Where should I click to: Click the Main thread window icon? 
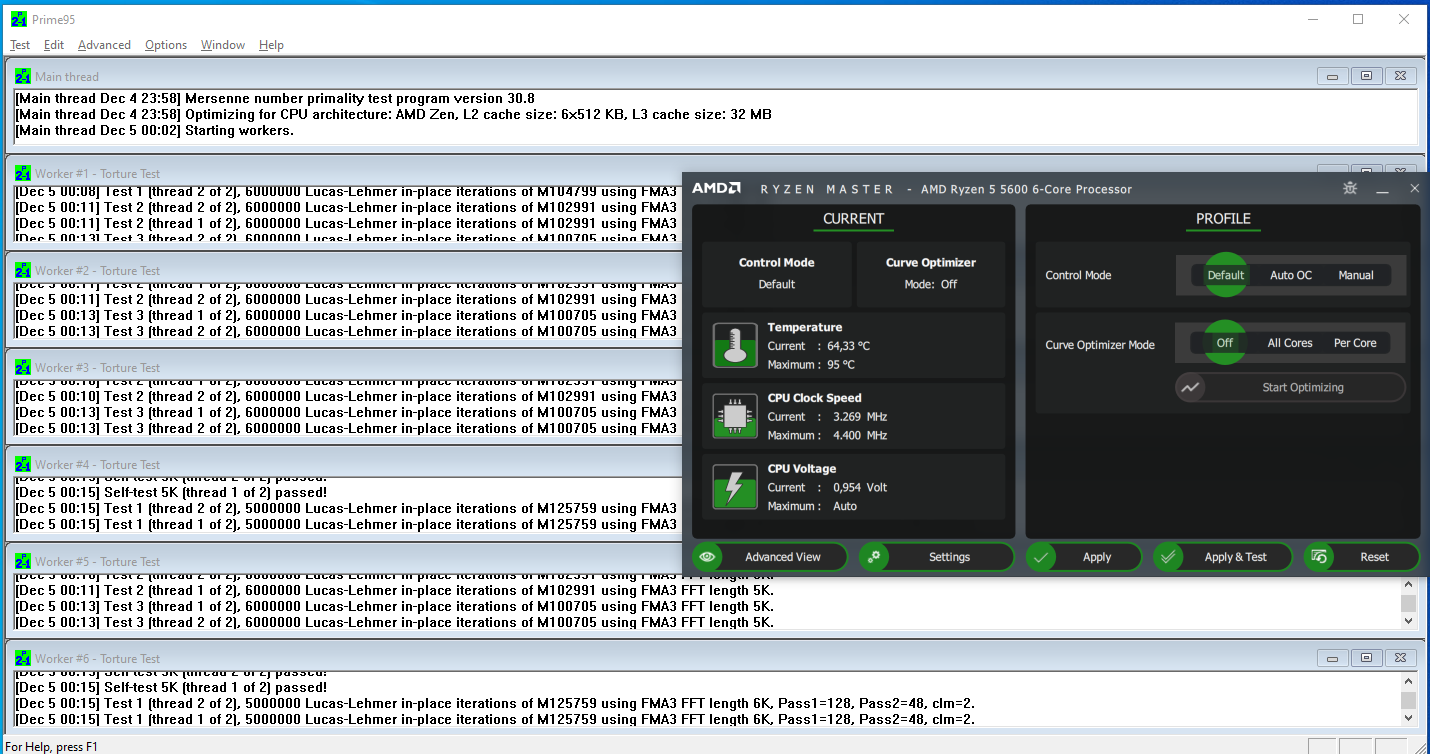(x=23, y=76)
